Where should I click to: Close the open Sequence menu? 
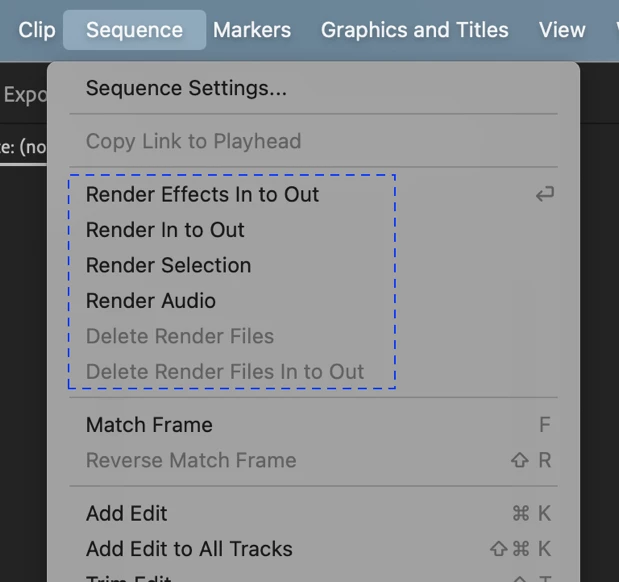(134, 30)
